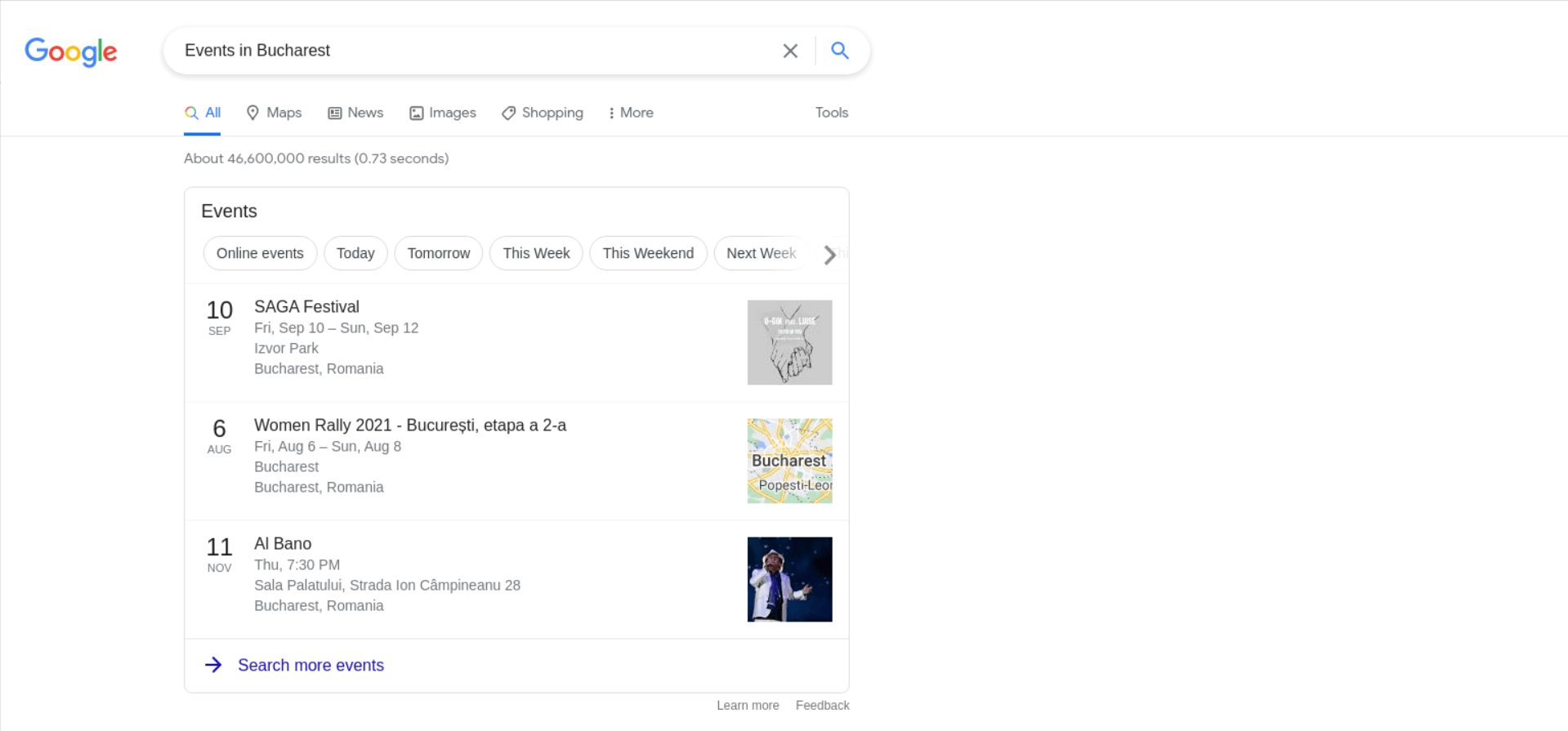Toggle the Online events filter chip
The height and width of the screenshot is (731, 1568).
pyautogui.click(x=260, y=253)
